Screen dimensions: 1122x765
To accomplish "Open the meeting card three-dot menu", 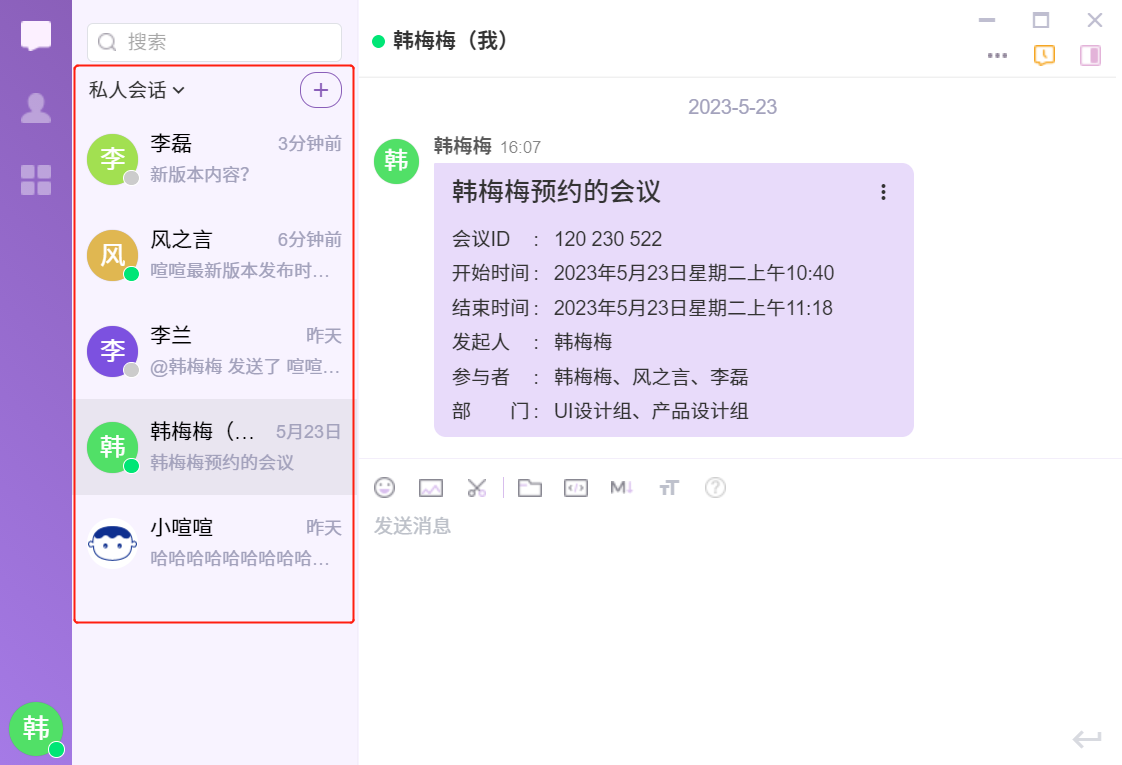I will click(x=883, y=192).
